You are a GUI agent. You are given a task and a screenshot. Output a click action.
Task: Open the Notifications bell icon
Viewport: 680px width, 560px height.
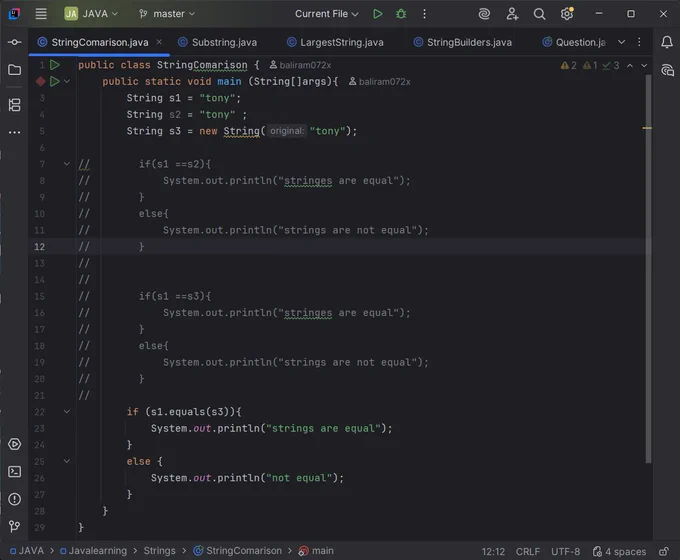tap(667, 42)
